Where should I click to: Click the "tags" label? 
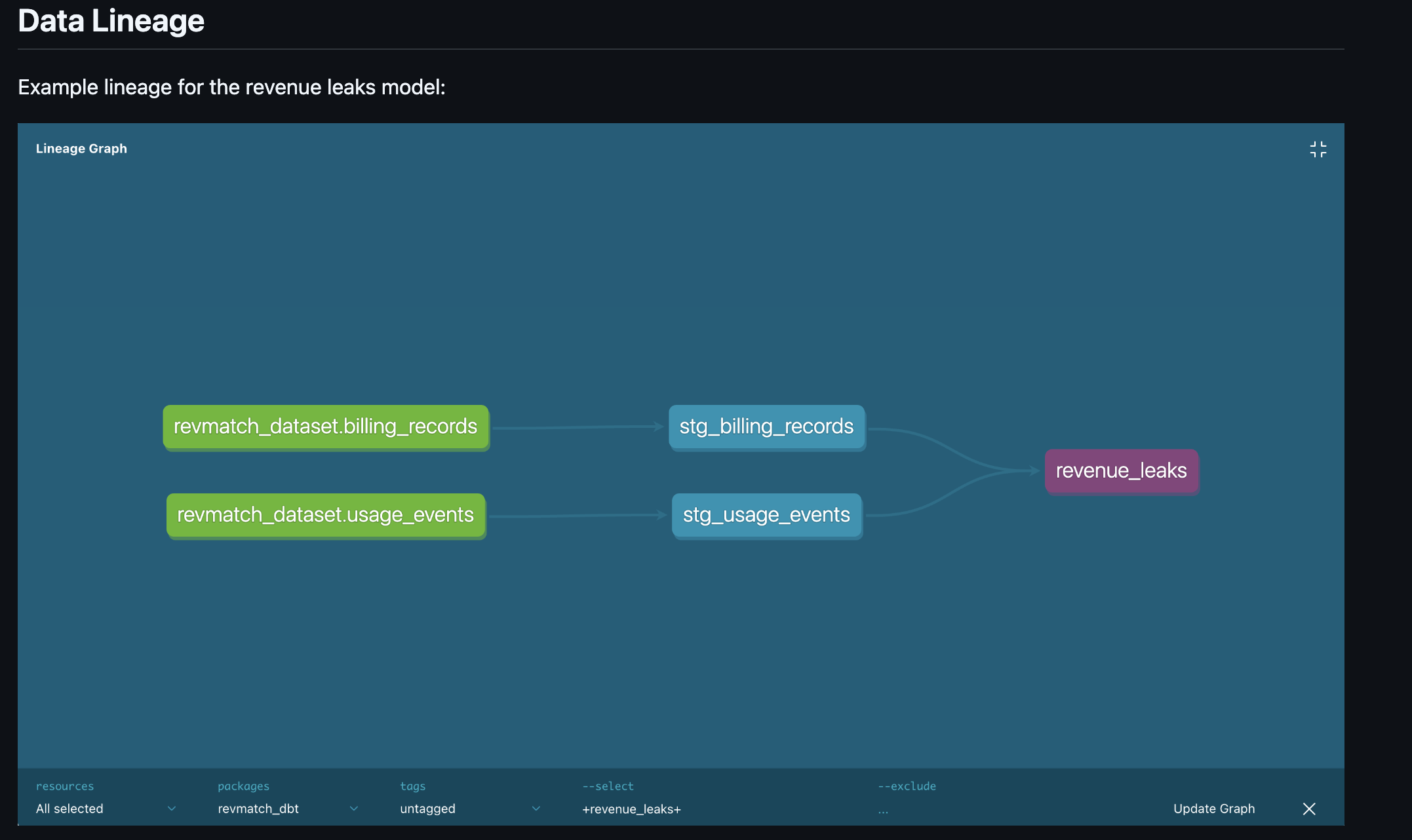(412, 786)
